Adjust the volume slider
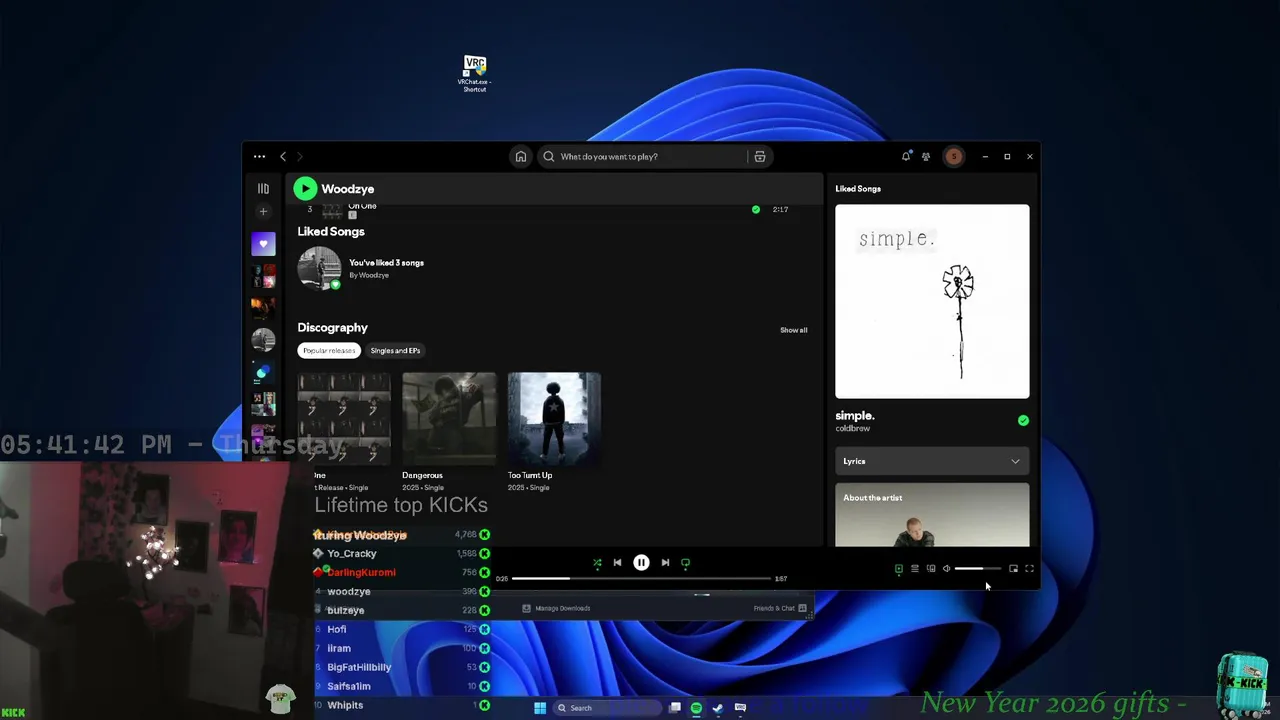This screenshot has height=720, width=1280. click(x=977, y=569)
